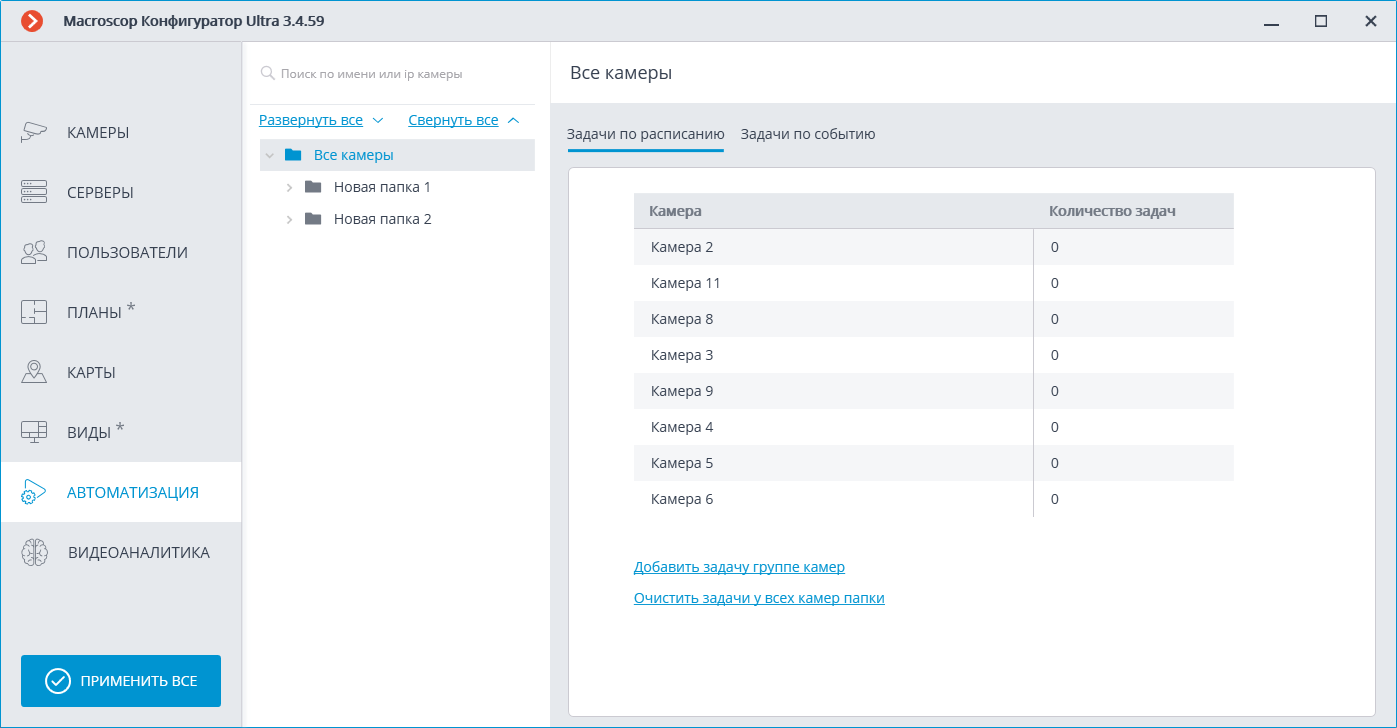Click the folder icon of Новая папка 2
The width and height of the screenshot is (1397, 728).
313,219
